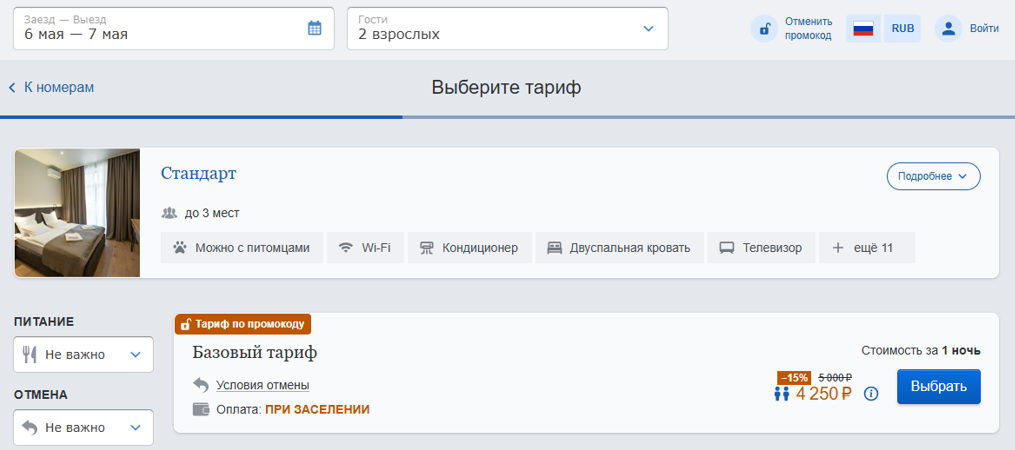This screenshot has width=1015, height=450.
Task: Open the Условия отмены link
Action: [262, 385]
